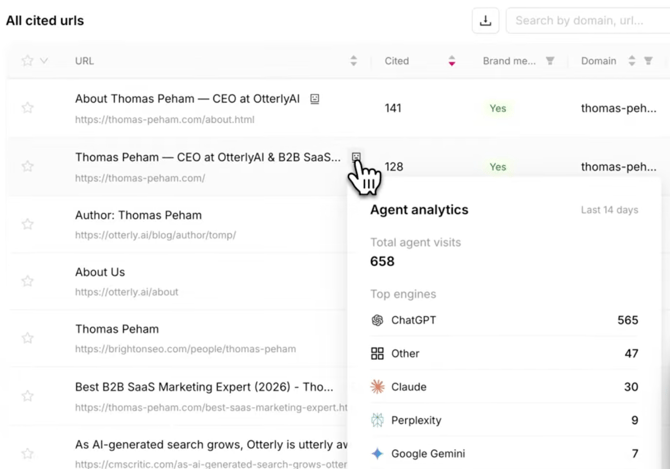Open the otterly.ai/about URL link

[126, 292]
